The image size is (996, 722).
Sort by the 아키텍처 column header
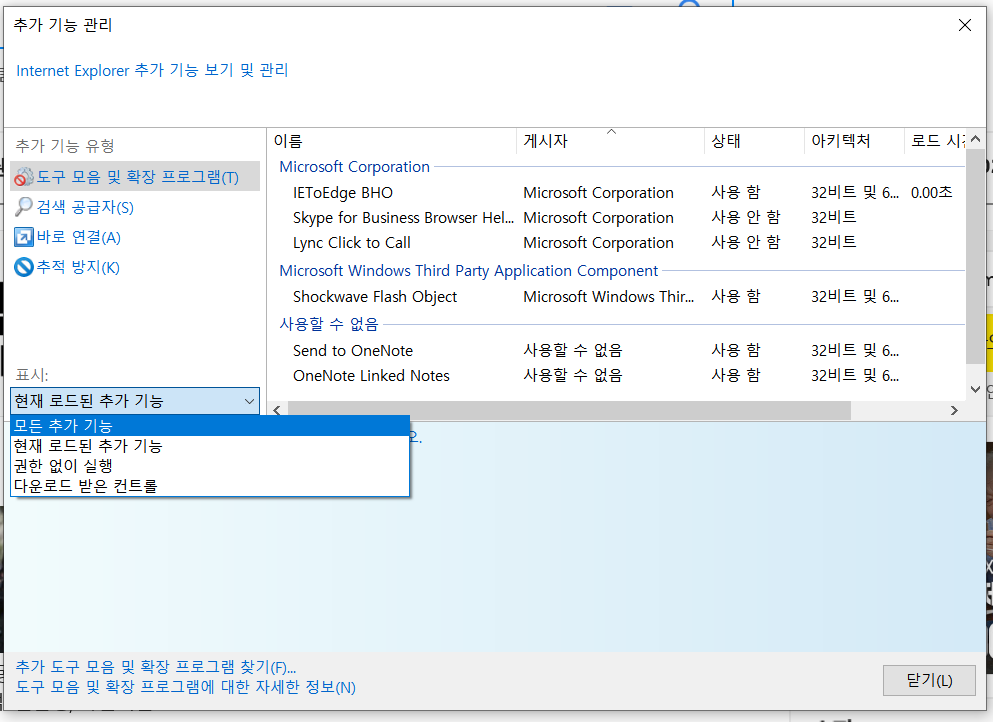coord(854,141)
